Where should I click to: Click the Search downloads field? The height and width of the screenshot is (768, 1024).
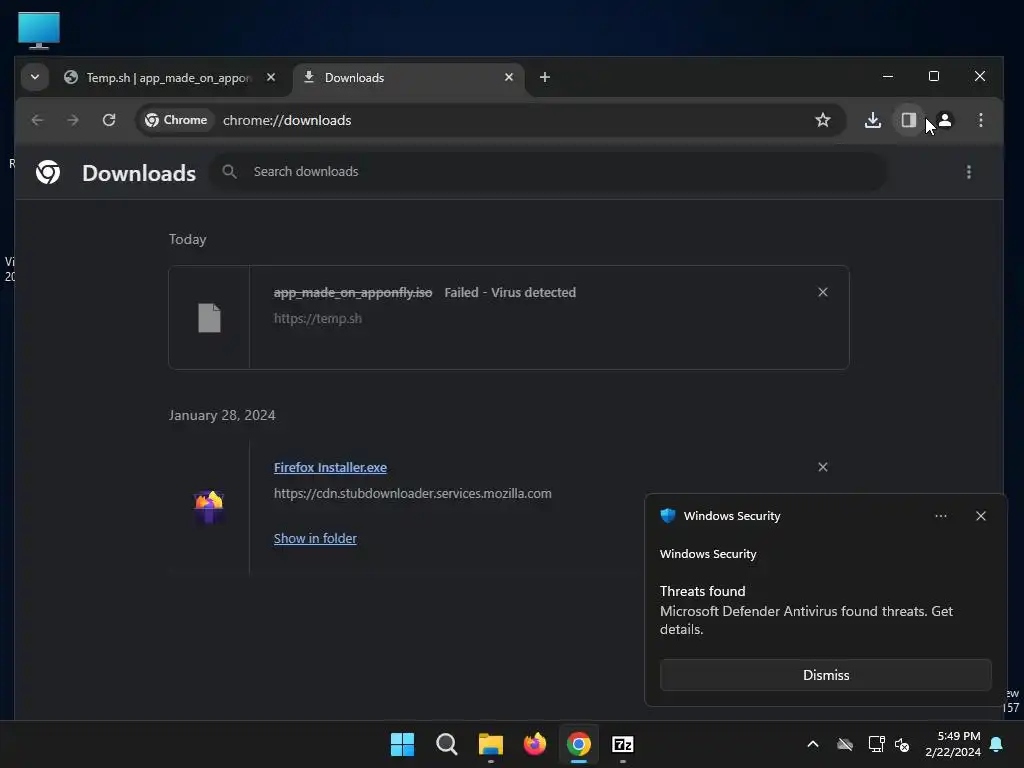547,172
